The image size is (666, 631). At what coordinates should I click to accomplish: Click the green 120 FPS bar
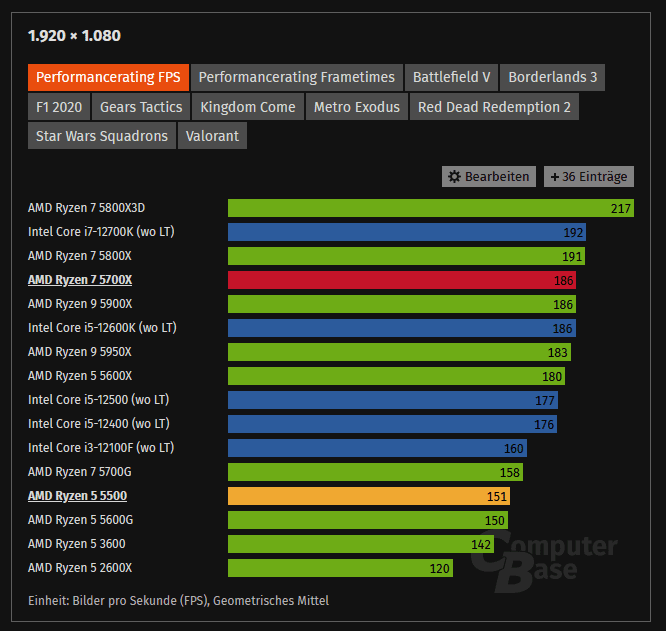pos(340,568)
